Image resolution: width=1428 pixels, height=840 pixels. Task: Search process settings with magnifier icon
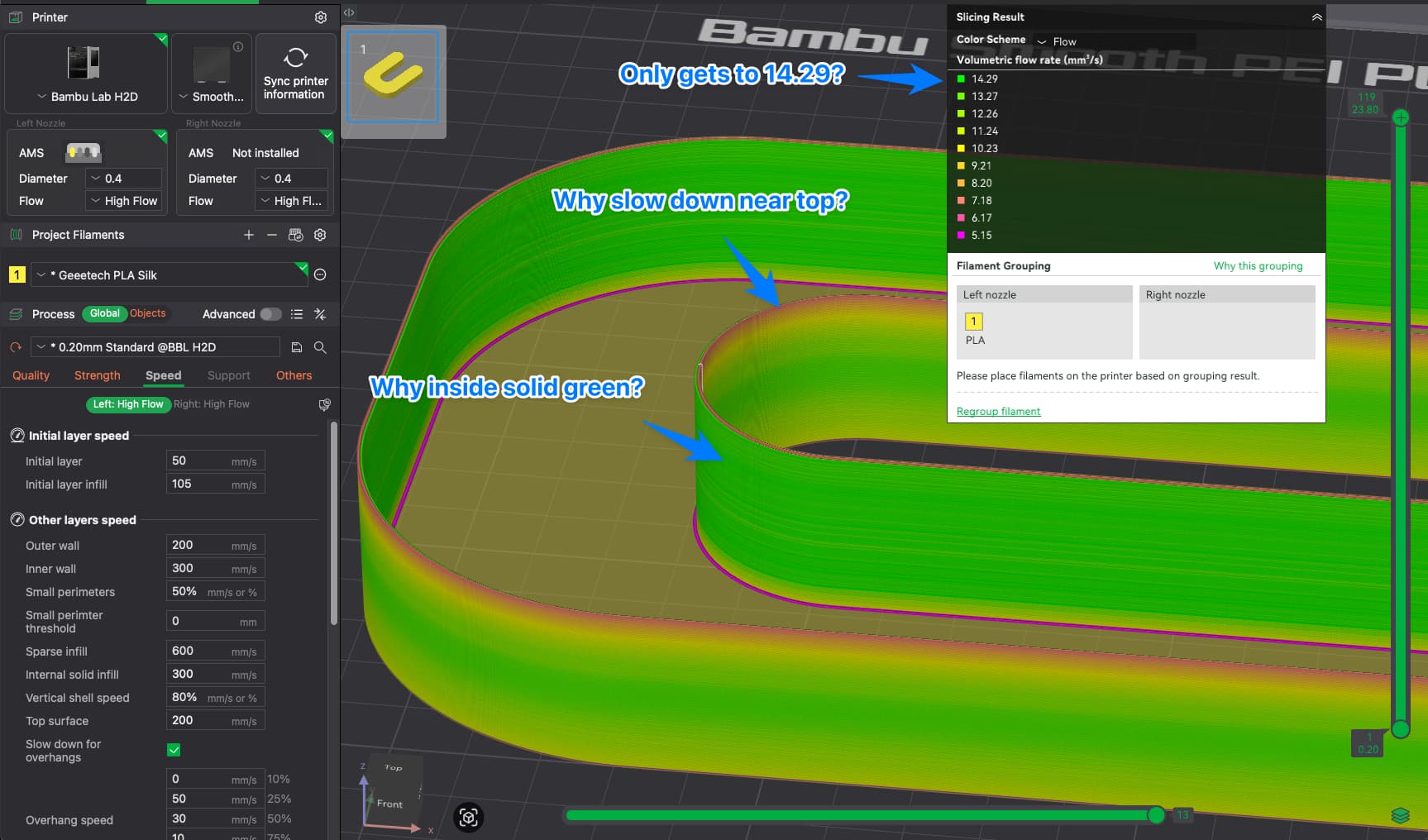(320, 347)
